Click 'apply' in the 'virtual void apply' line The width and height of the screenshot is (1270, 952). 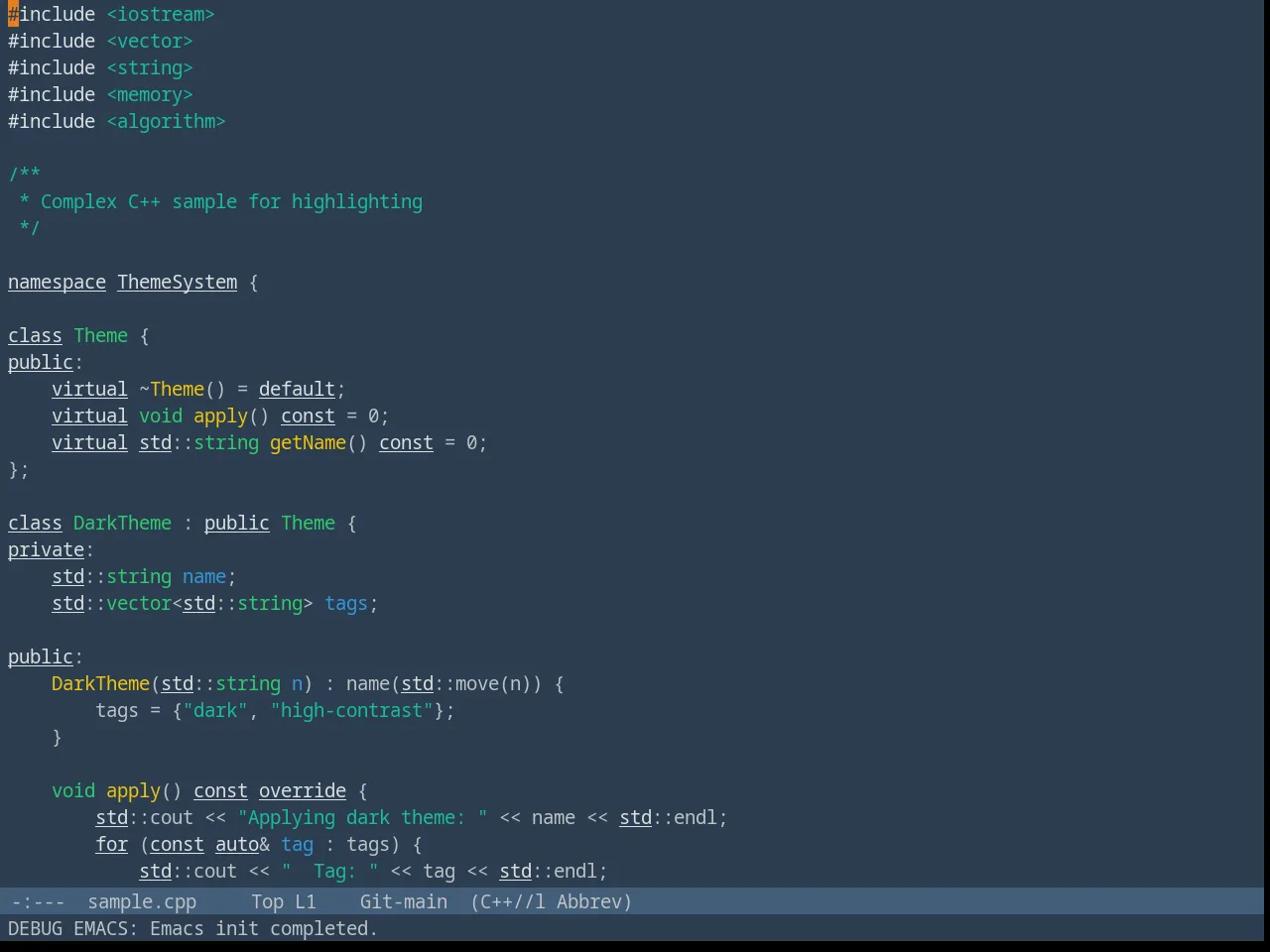(x=220, y=416)
